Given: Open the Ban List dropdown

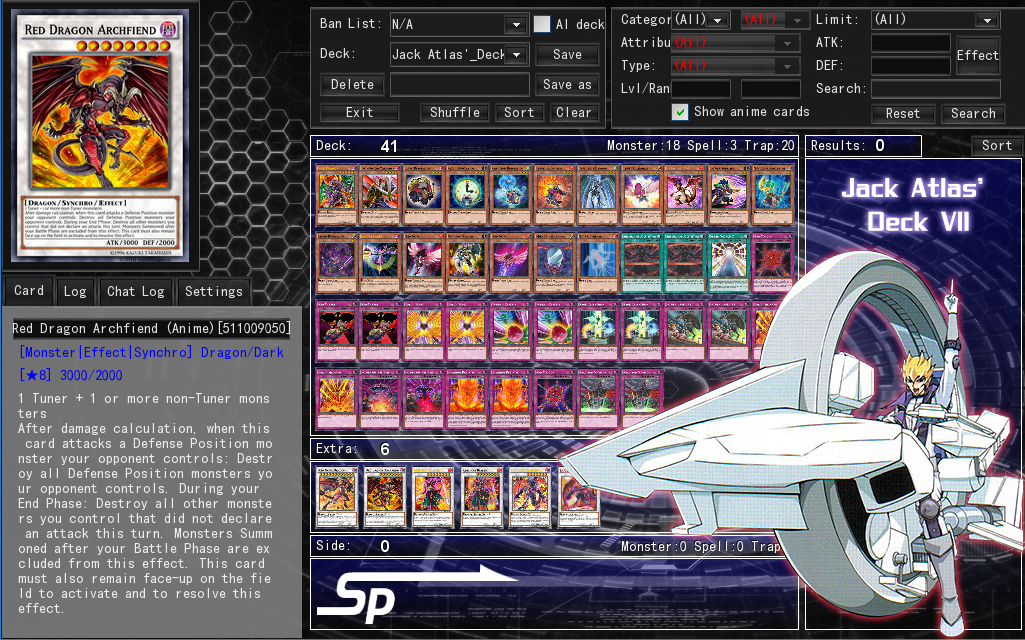Looking at the screenshot, I should pos(516,25).
